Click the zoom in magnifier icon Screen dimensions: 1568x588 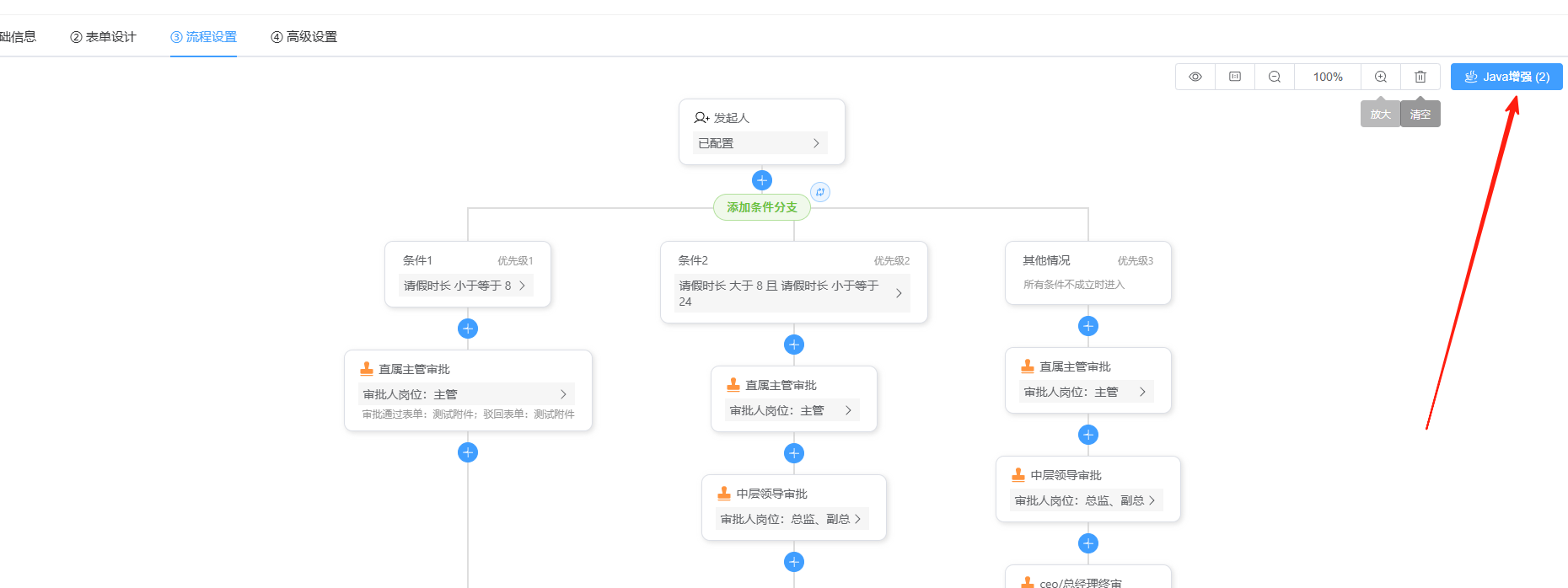(1381, 77)
